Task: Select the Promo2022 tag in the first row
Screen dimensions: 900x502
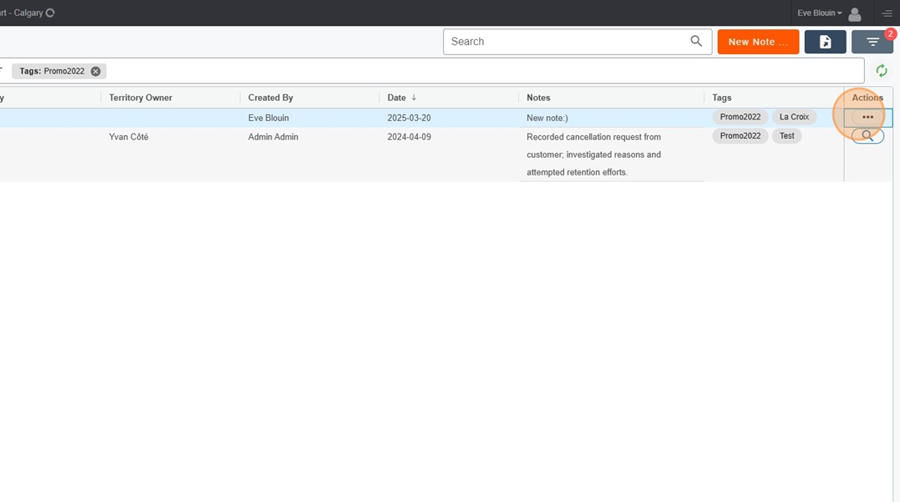Action: tap(740, 117)
